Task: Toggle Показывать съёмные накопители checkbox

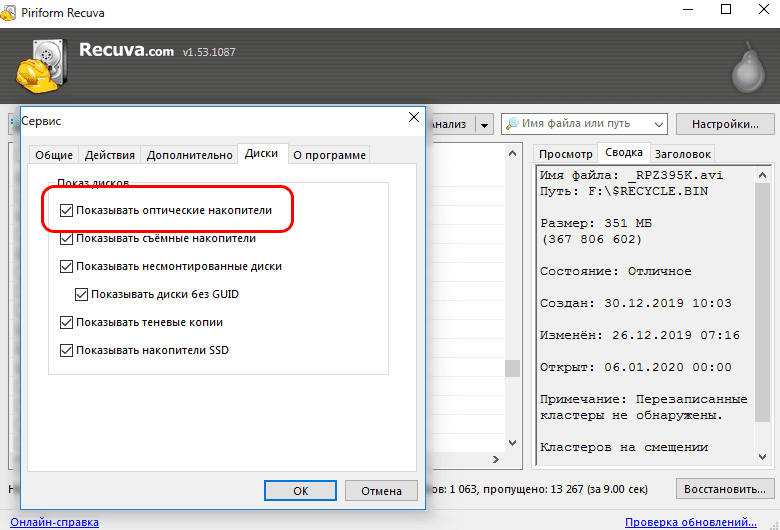Action: (x=66, y=238)
